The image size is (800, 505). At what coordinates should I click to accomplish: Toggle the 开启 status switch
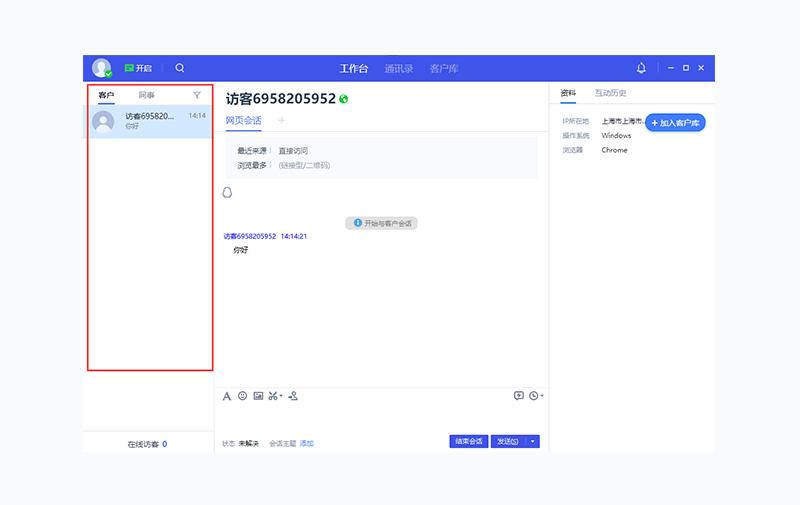click(x=138, y=68)
